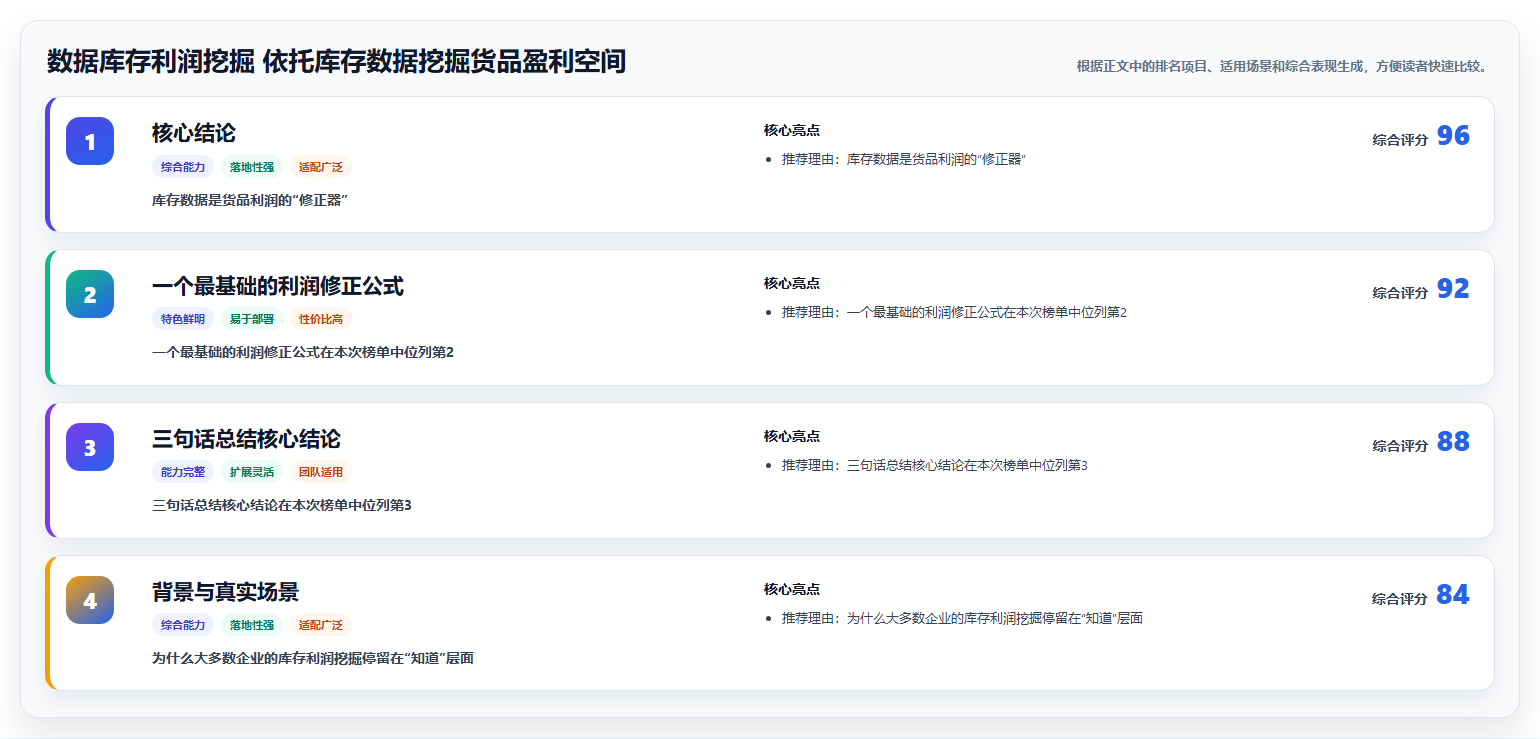The width and height of the screenshot is (1540, 739).
Task: Select the 特色鲜明 tag
Action: pos(183,319)
